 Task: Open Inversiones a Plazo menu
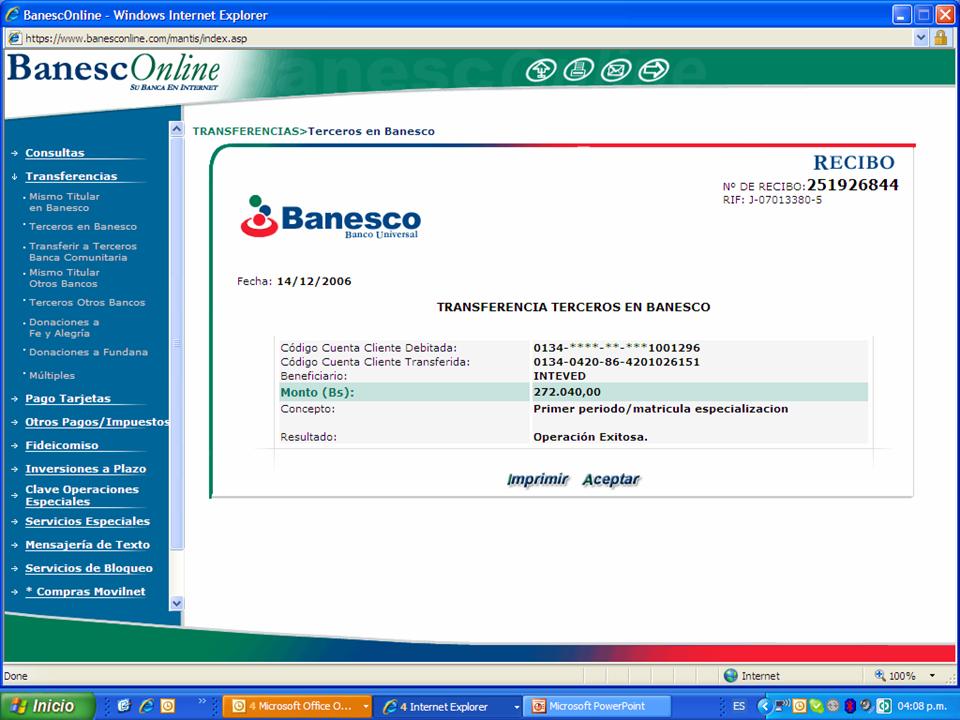click(x=86, y=469)
